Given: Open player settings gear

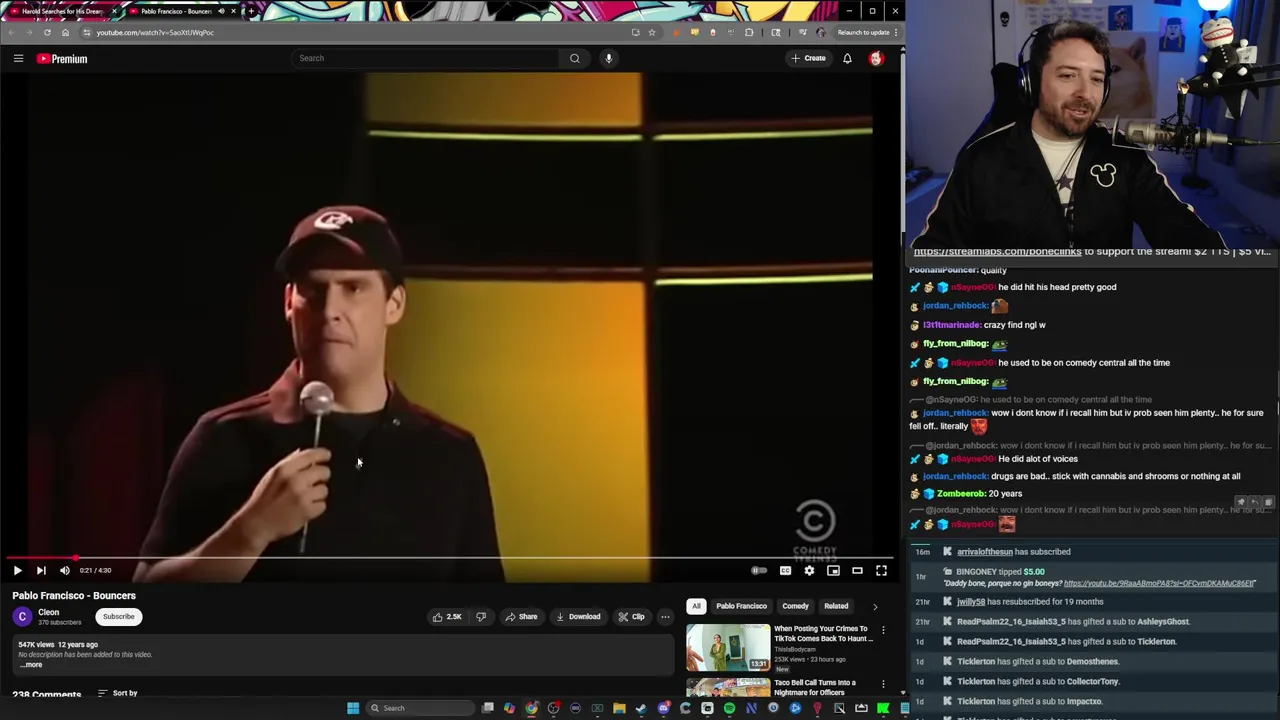Looking at the screenshot, I should point(809,570).
